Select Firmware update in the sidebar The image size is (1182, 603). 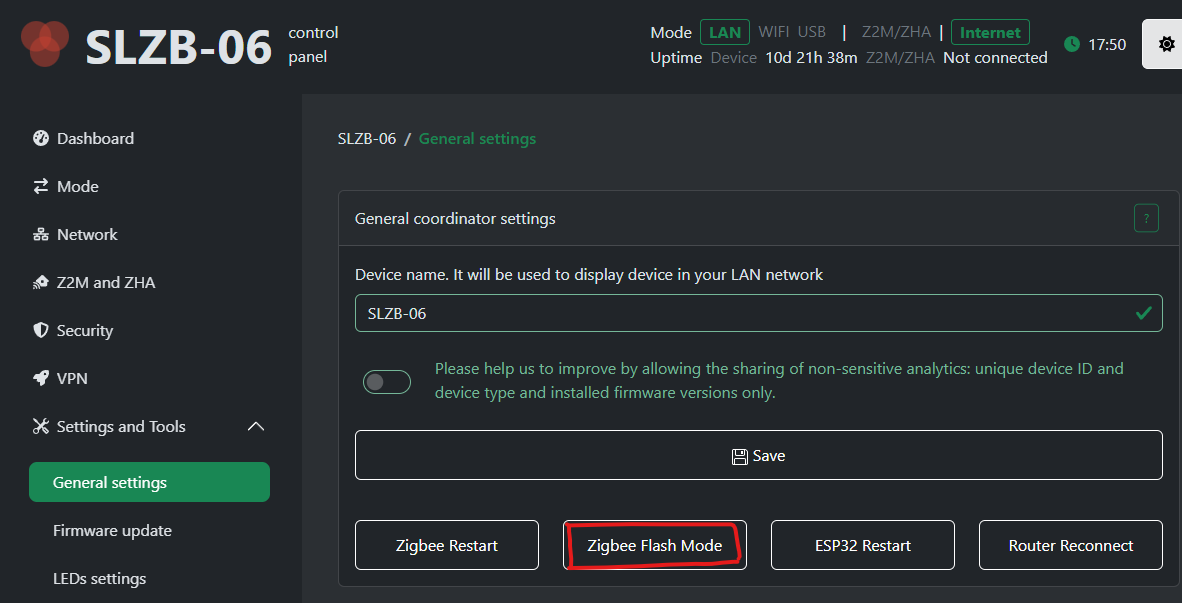[x=111, y=530]
